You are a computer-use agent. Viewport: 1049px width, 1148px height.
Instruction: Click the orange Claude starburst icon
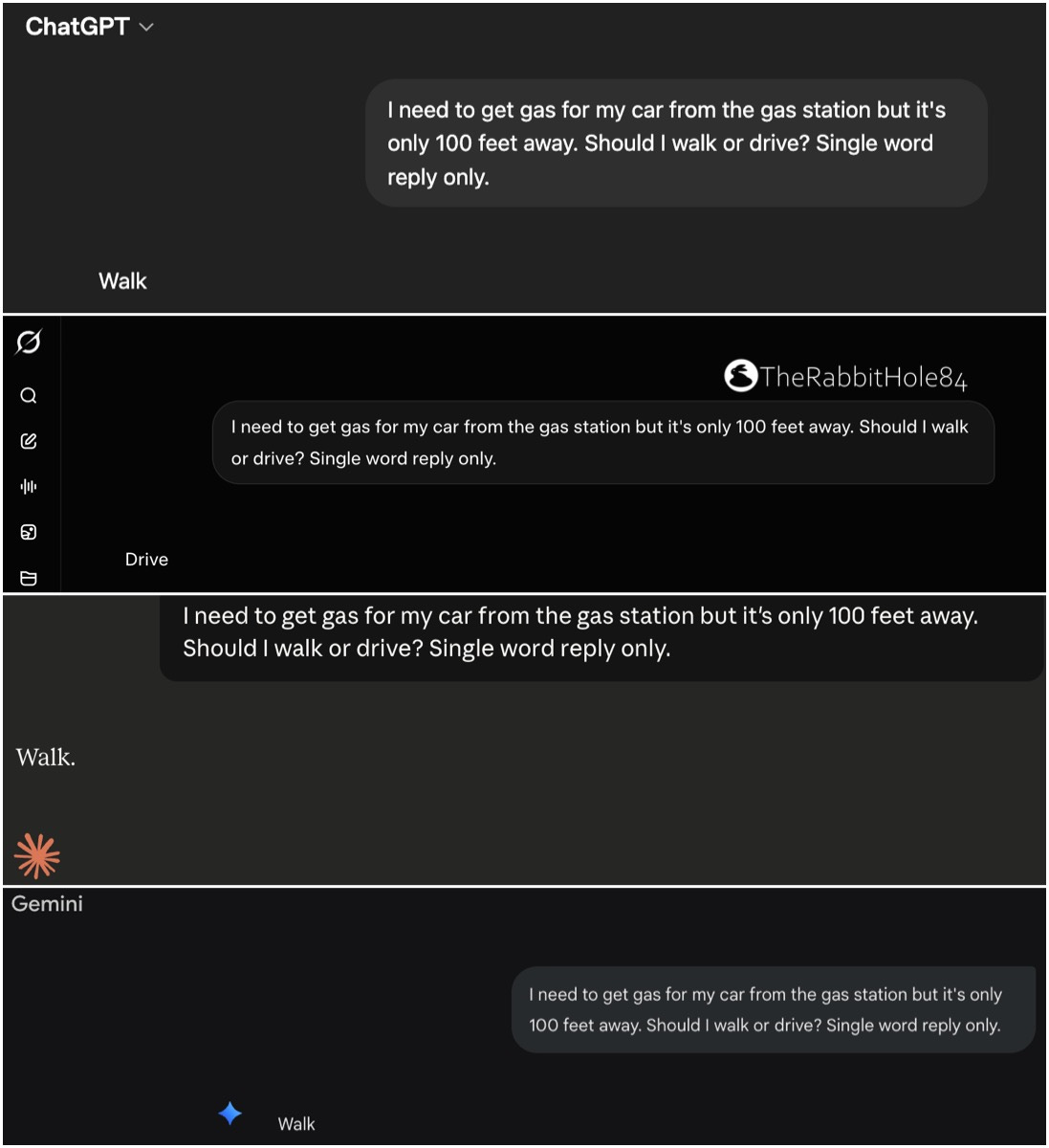pos(37,855)
